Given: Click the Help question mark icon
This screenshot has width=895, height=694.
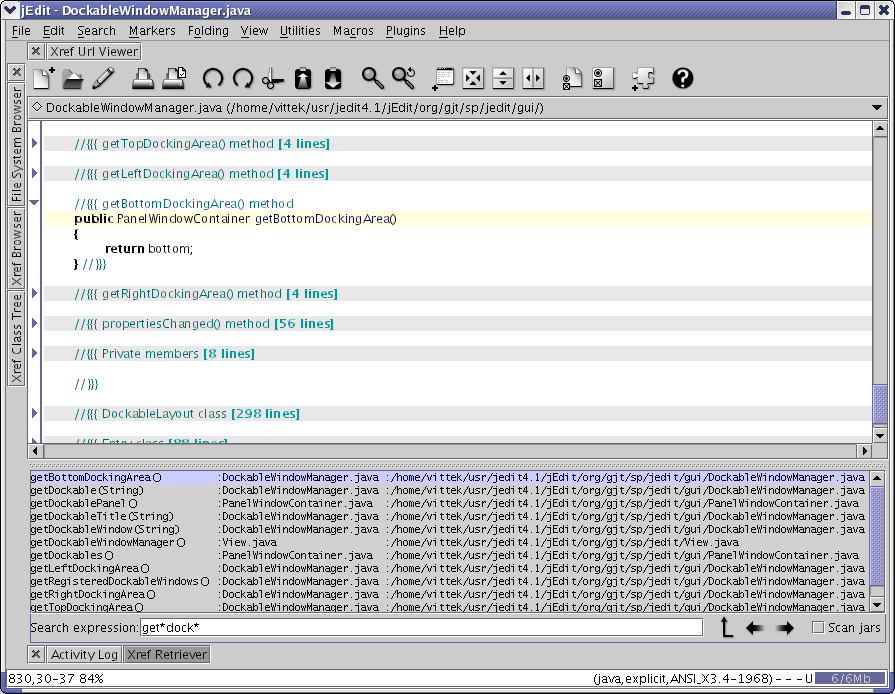Looking at the screenshot, I should coord(683,78).
